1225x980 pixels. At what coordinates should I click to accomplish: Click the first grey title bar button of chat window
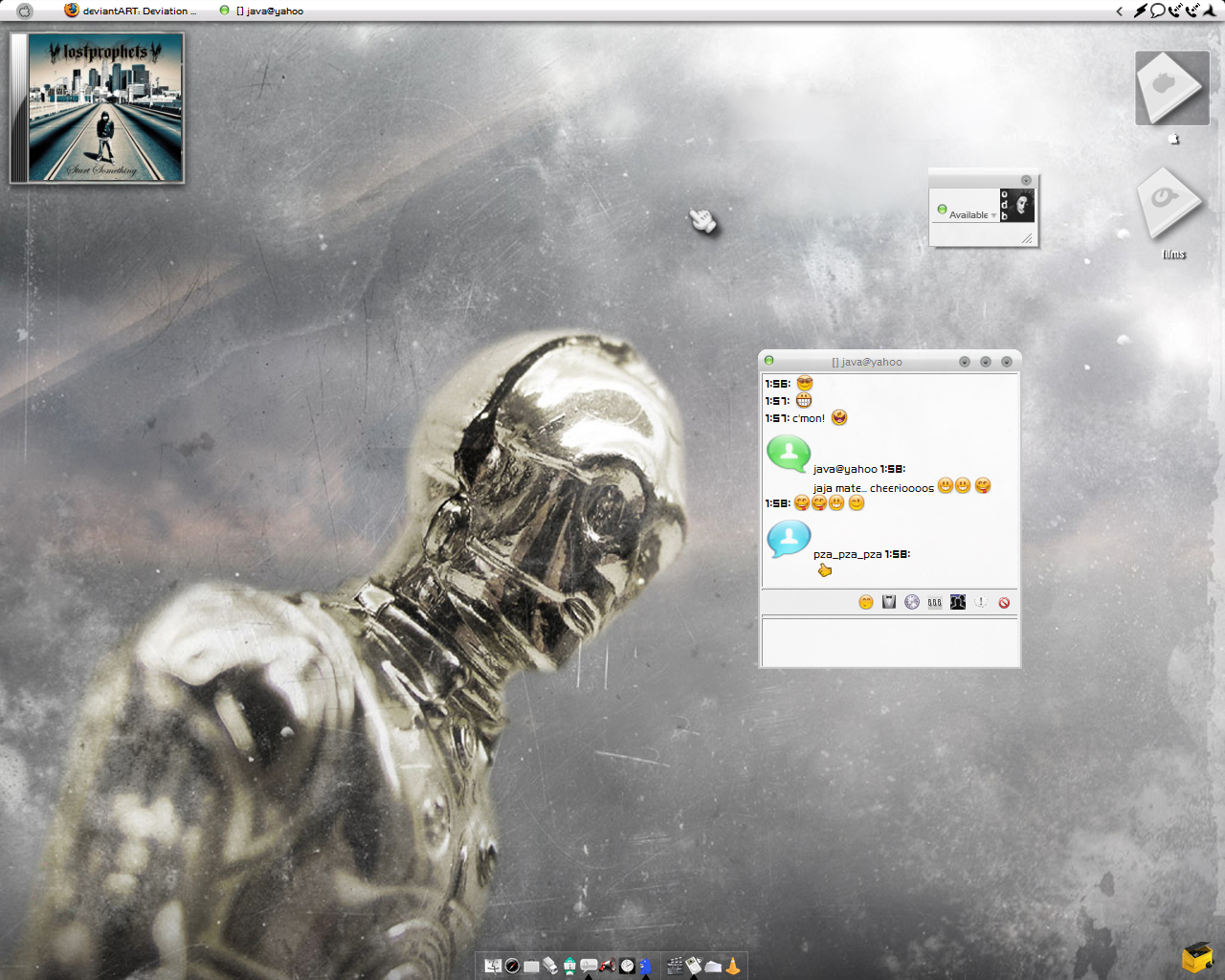(965, 362)
